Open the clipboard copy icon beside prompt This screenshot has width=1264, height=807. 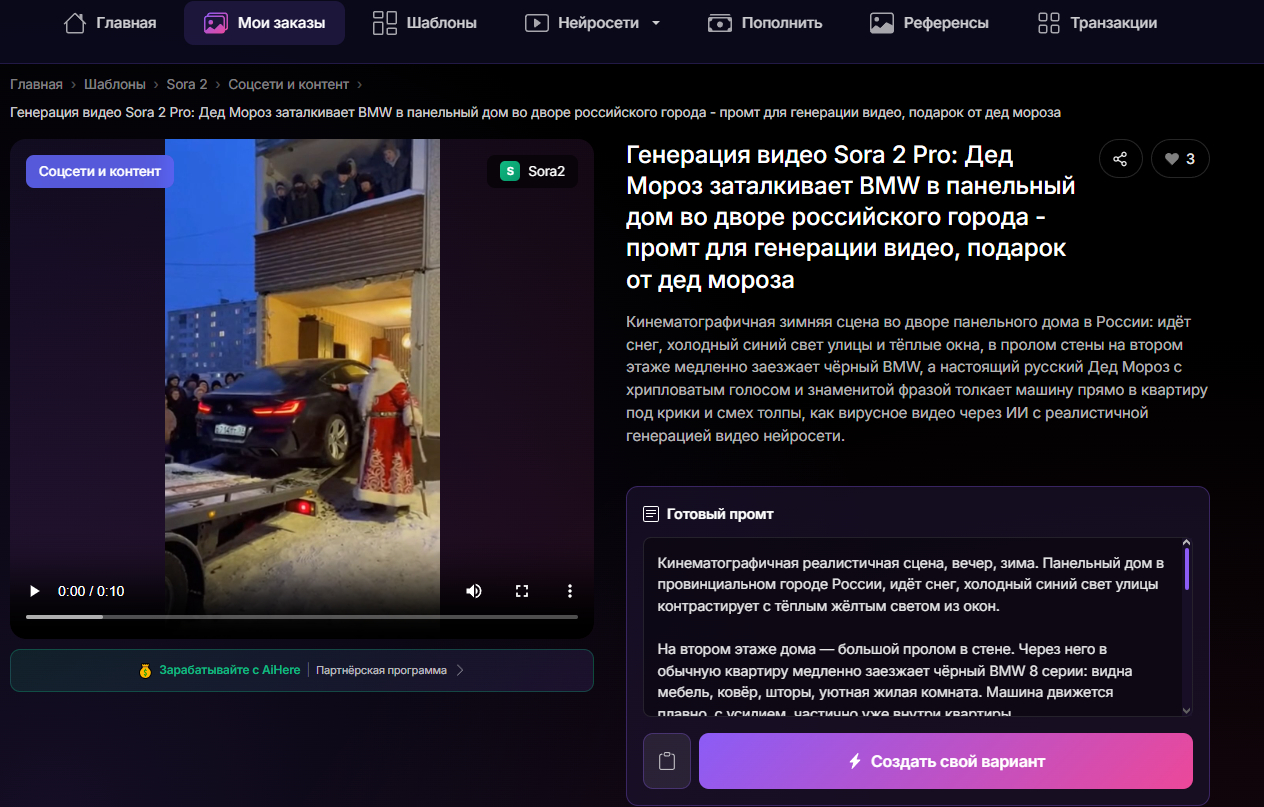click(x=666, y=760)
